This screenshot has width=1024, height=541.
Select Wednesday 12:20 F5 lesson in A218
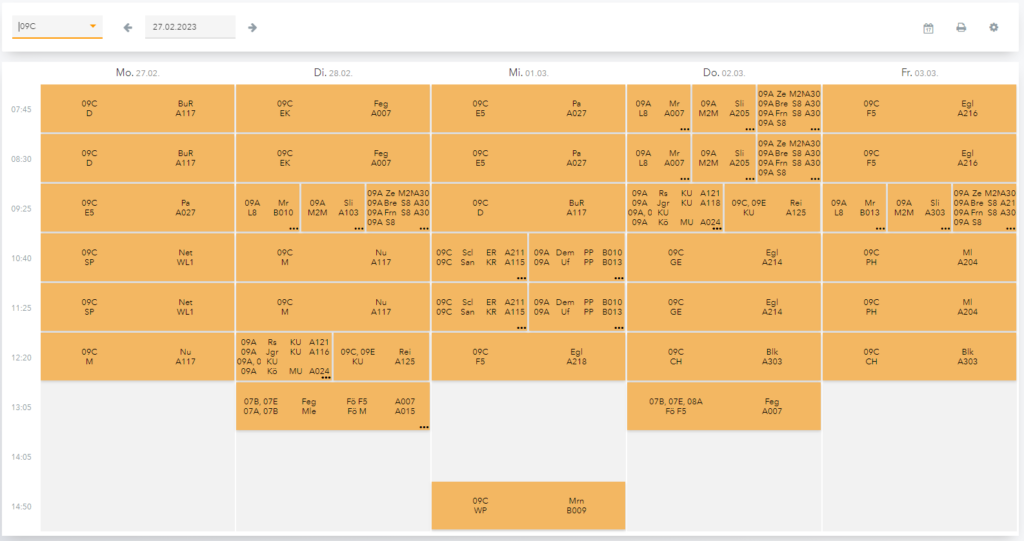528,357
